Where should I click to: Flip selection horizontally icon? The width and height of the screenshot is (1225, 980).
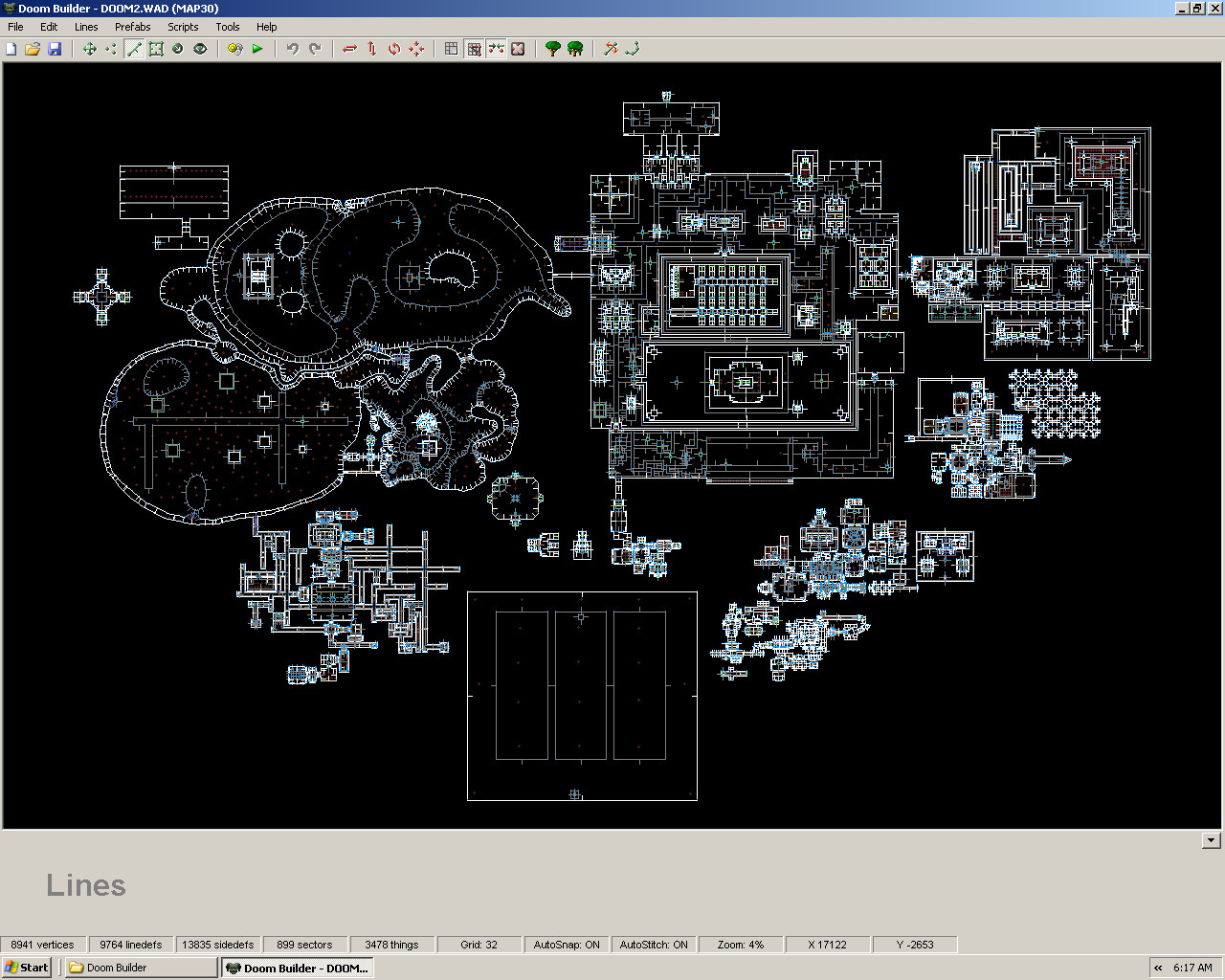tap(349, 49)
